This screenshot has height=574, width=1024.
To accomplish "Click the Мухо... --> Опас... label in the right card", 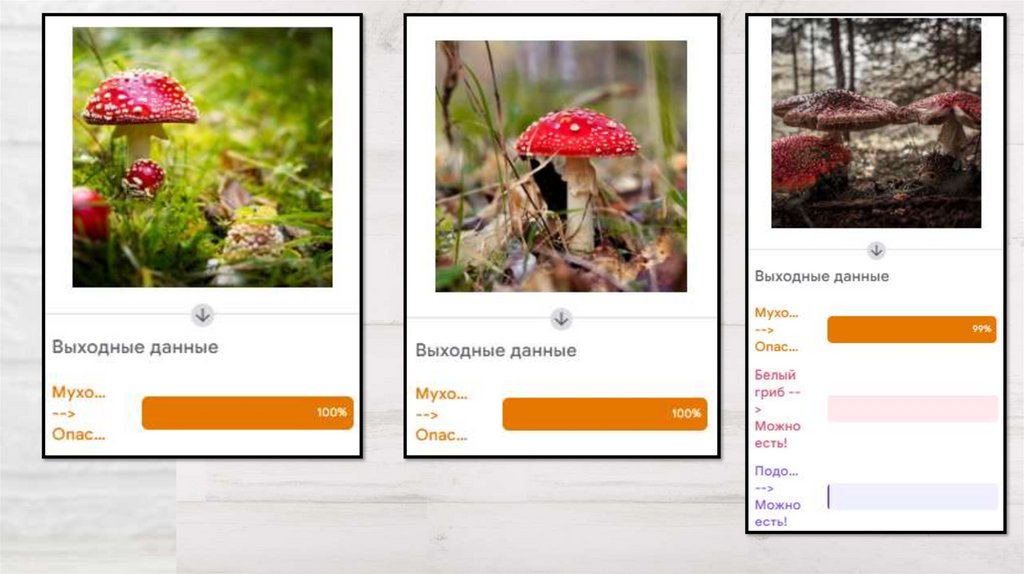I will [x=776, y=330].
